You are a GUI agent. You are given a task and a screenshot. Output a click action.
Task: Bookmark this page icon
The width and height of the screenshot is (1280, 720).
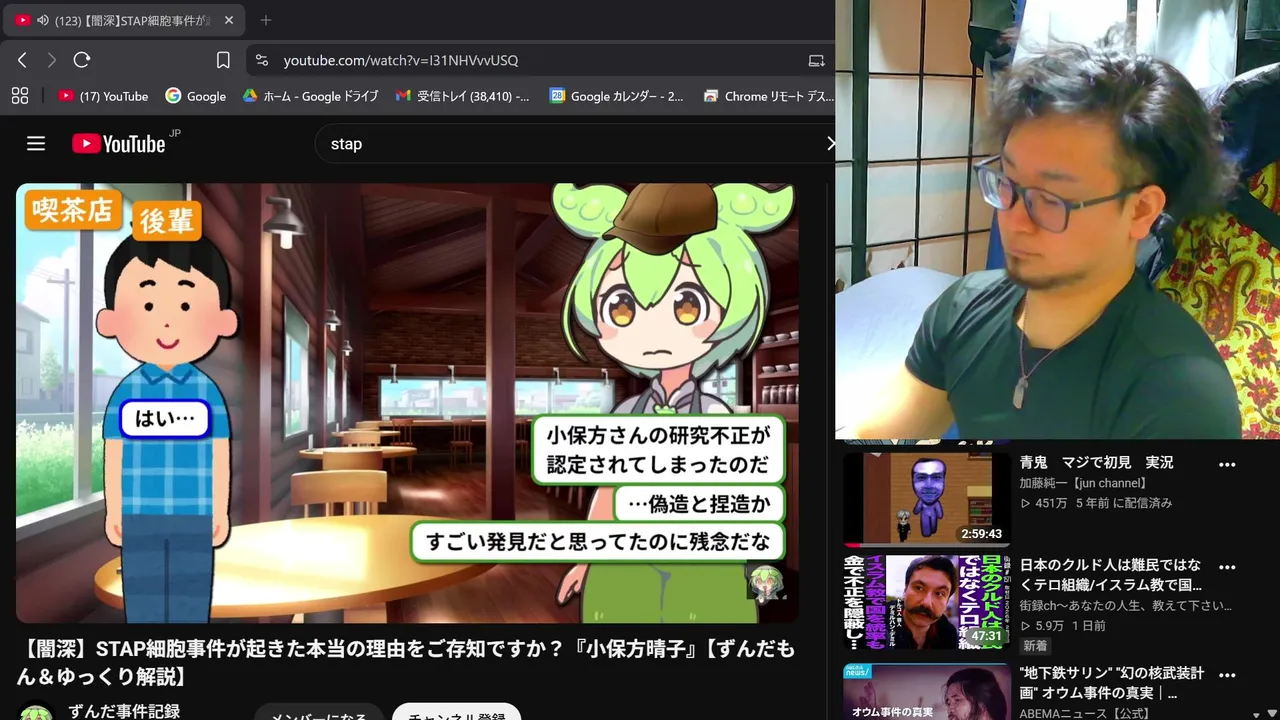[223, 60]
